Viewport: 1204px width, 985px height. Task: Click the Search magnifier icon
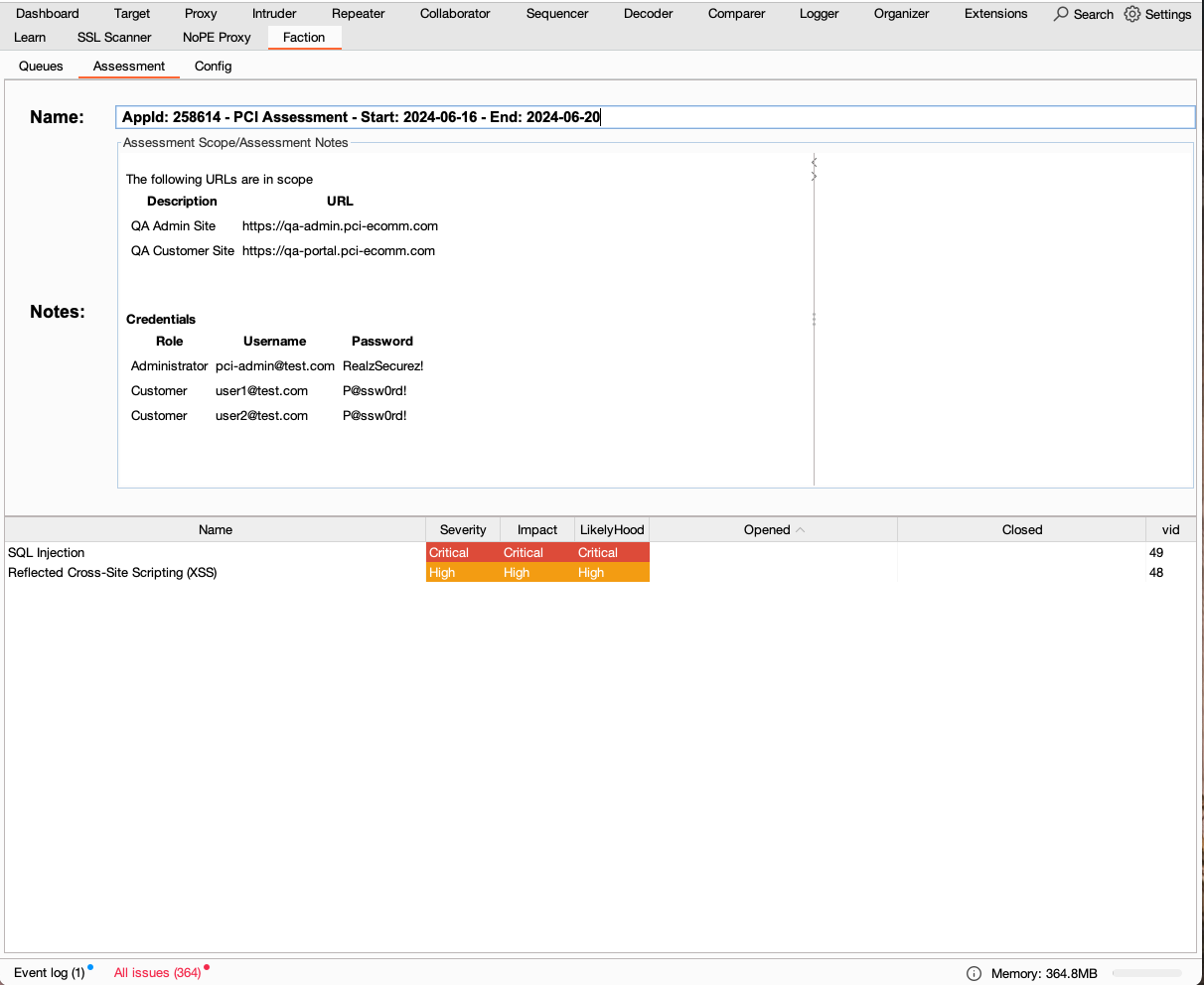(x=1061, y=14)
